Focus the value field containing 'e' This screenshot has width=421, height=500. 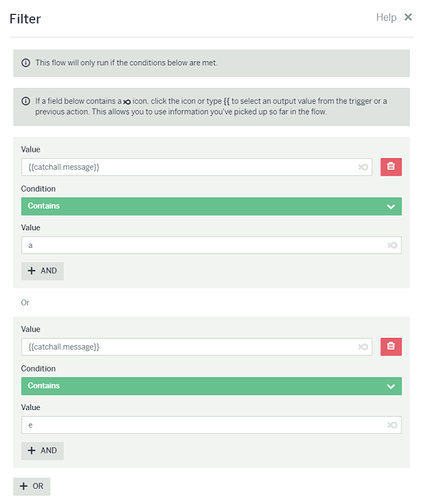tap(211, 425)
